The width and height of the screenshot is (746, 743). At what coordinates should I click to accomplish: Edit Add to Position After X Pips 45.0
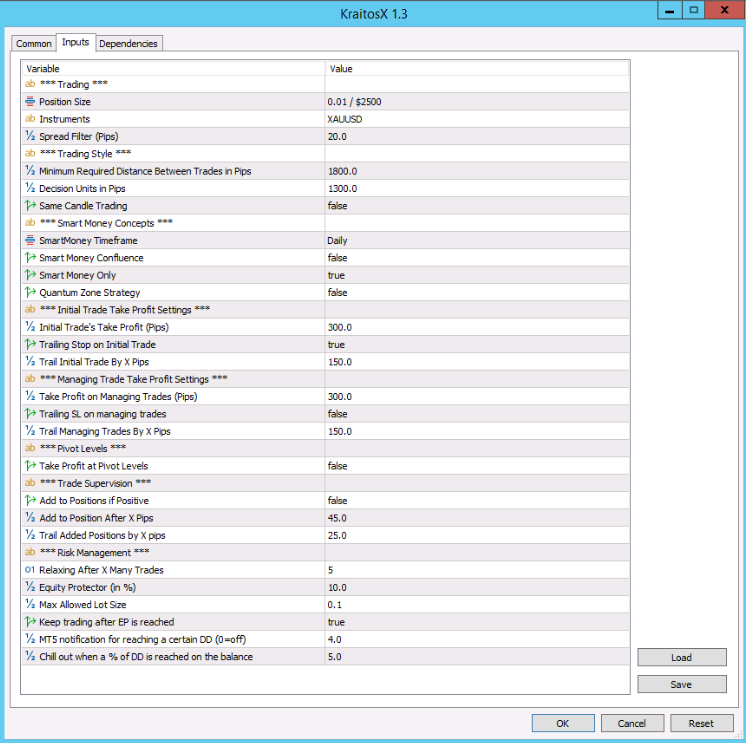pos(477,518)
